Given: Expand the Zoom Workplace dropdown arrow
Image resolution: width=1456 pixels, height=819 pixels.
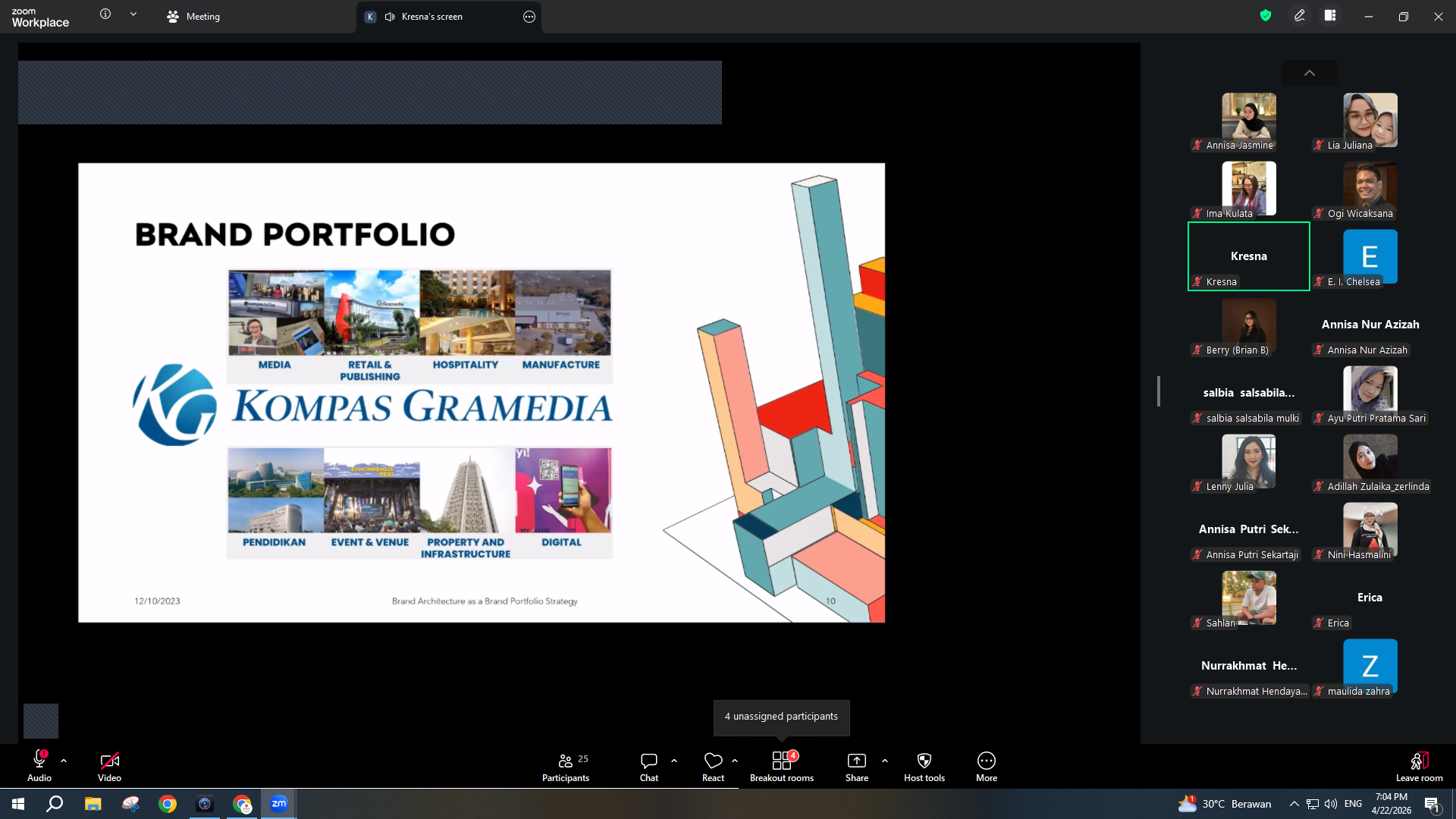Looking at the screenshot, I should pyautogui.click(x=133, y=14).
